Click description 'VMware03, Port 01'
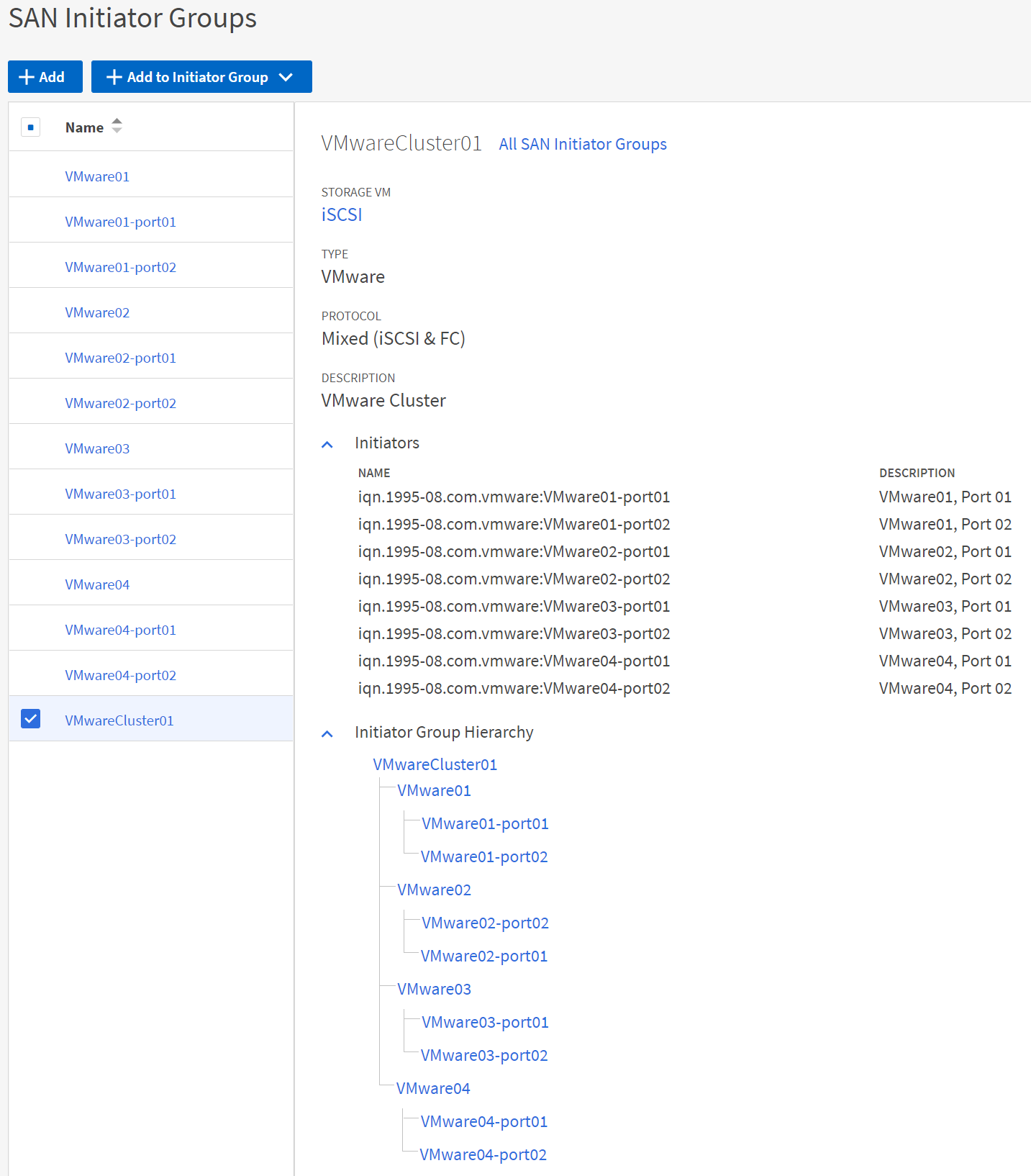Image resolution: width=1031 pixels, height=1176 pixels. pyautogui.click(x=945, y=606)
